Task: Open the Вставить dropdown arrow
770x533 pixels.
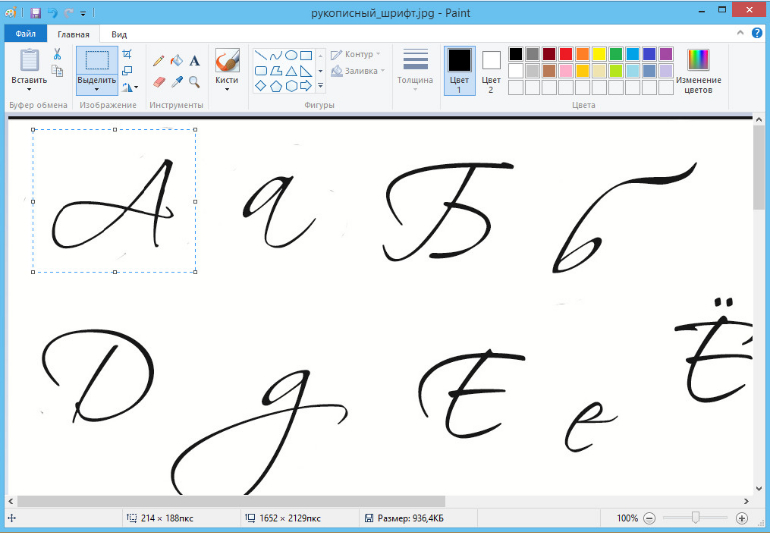Action: point(29,89)
